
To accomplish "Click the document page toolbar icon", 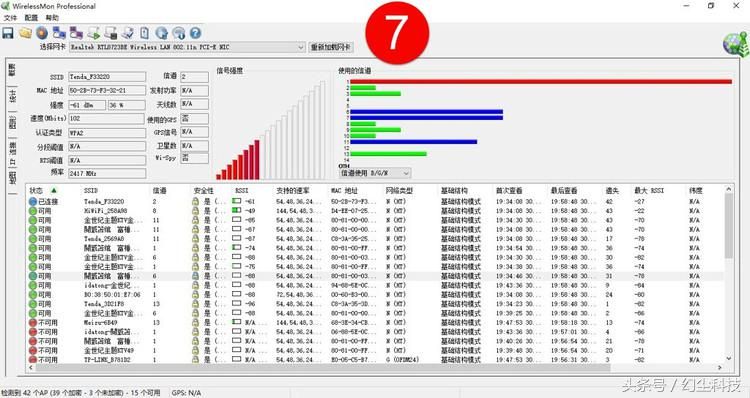I will click(144, 33).
